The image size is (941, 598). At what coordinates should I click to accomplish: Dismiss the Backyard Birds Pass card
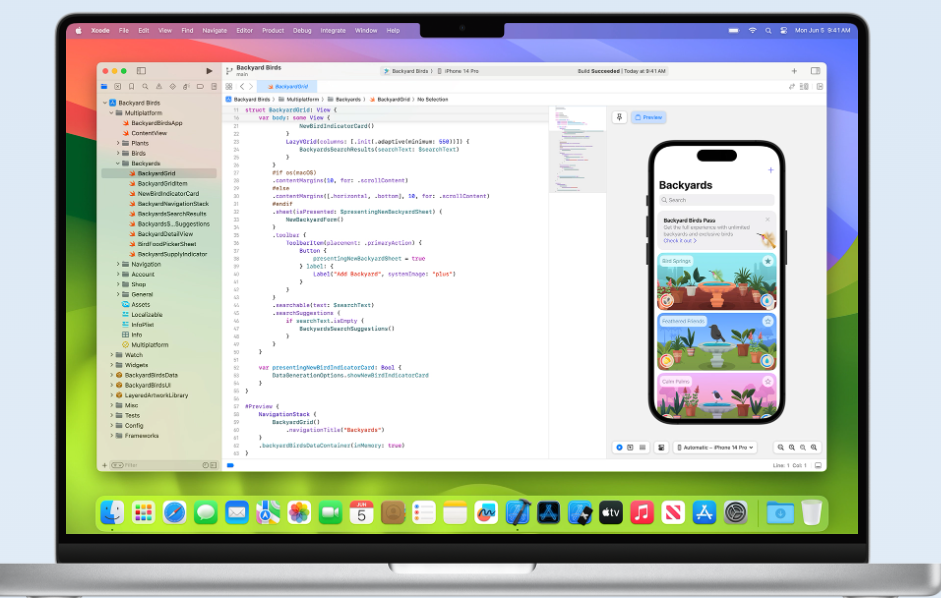pos(768,220)
